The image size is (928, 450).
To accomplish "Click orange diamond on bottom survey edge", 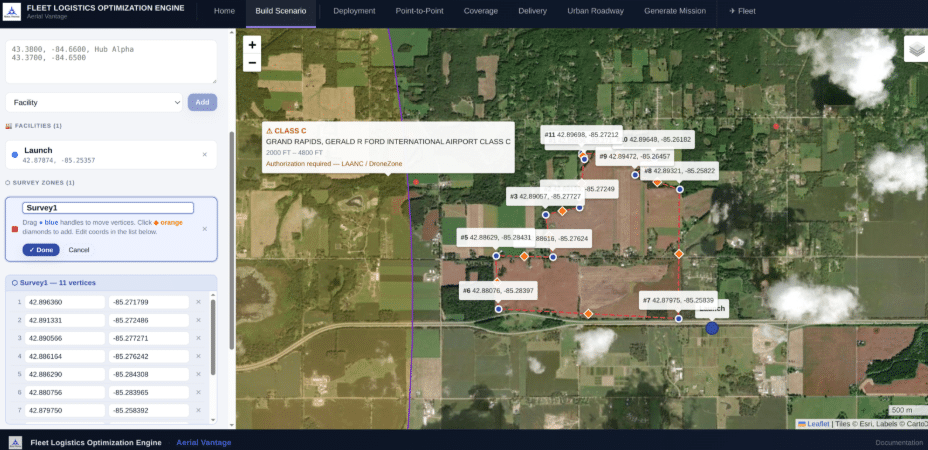I will point(588,314).
